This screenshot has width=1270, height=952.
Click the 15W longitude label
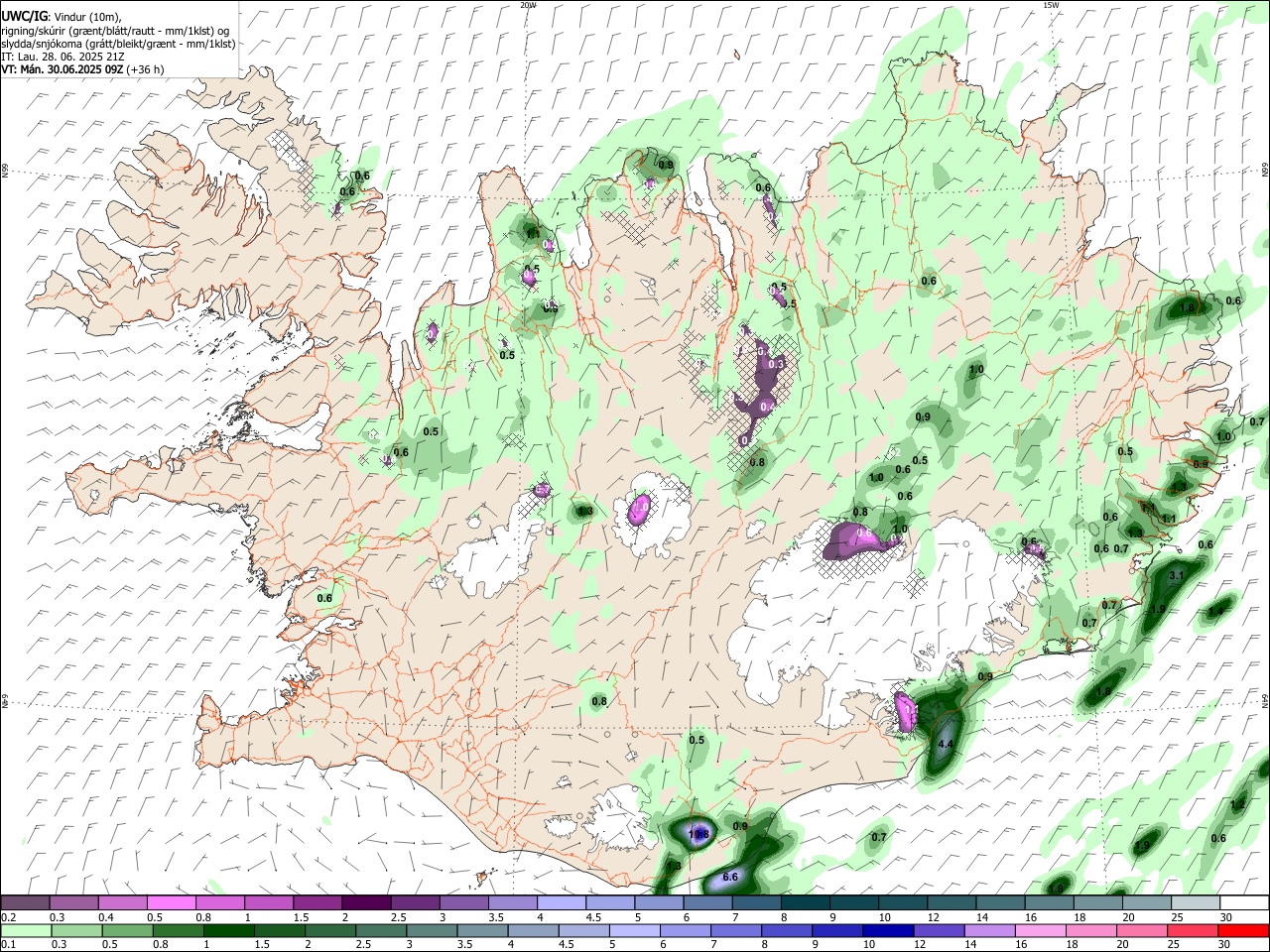tap(1051, 5)
